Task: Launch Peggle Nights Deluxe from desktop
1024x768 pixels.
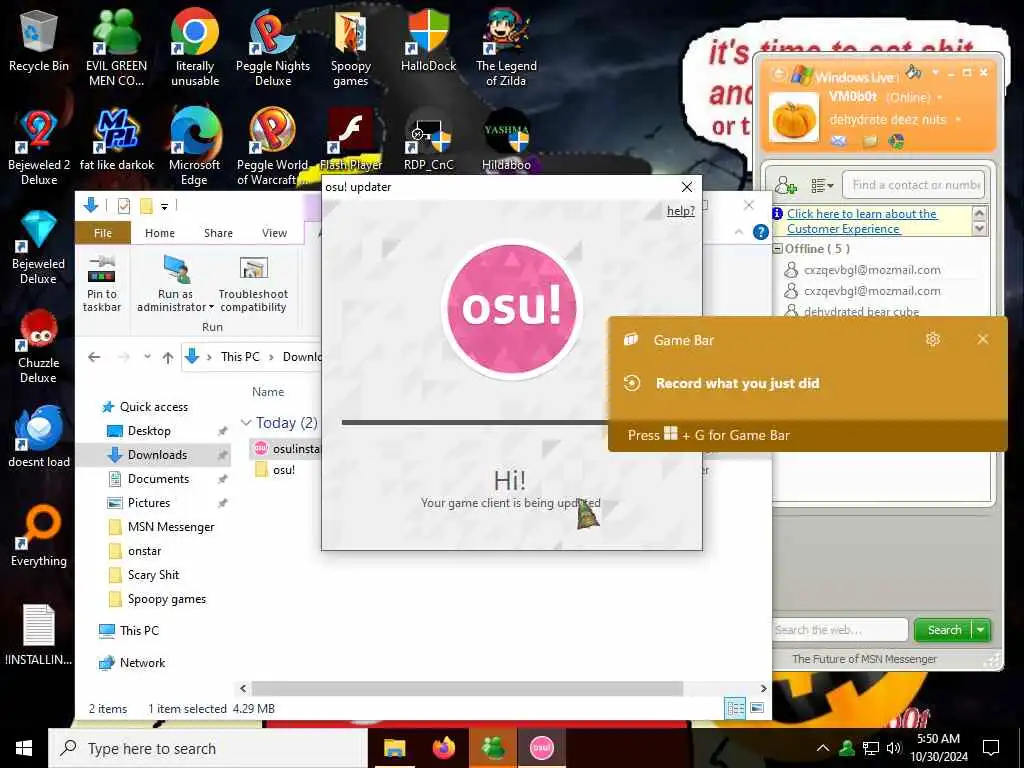Action: point(273,48)
